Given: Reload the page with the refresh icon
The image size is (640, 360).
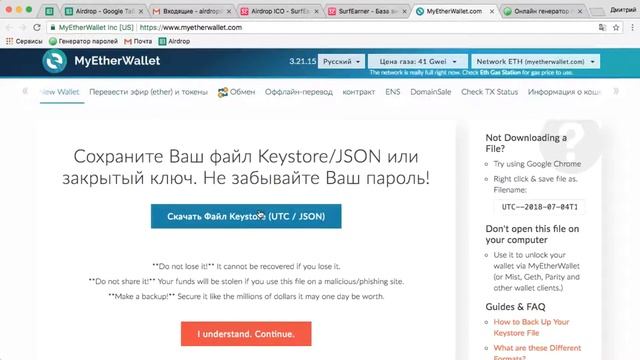Looking at the screenshot, I should [37, 27].
